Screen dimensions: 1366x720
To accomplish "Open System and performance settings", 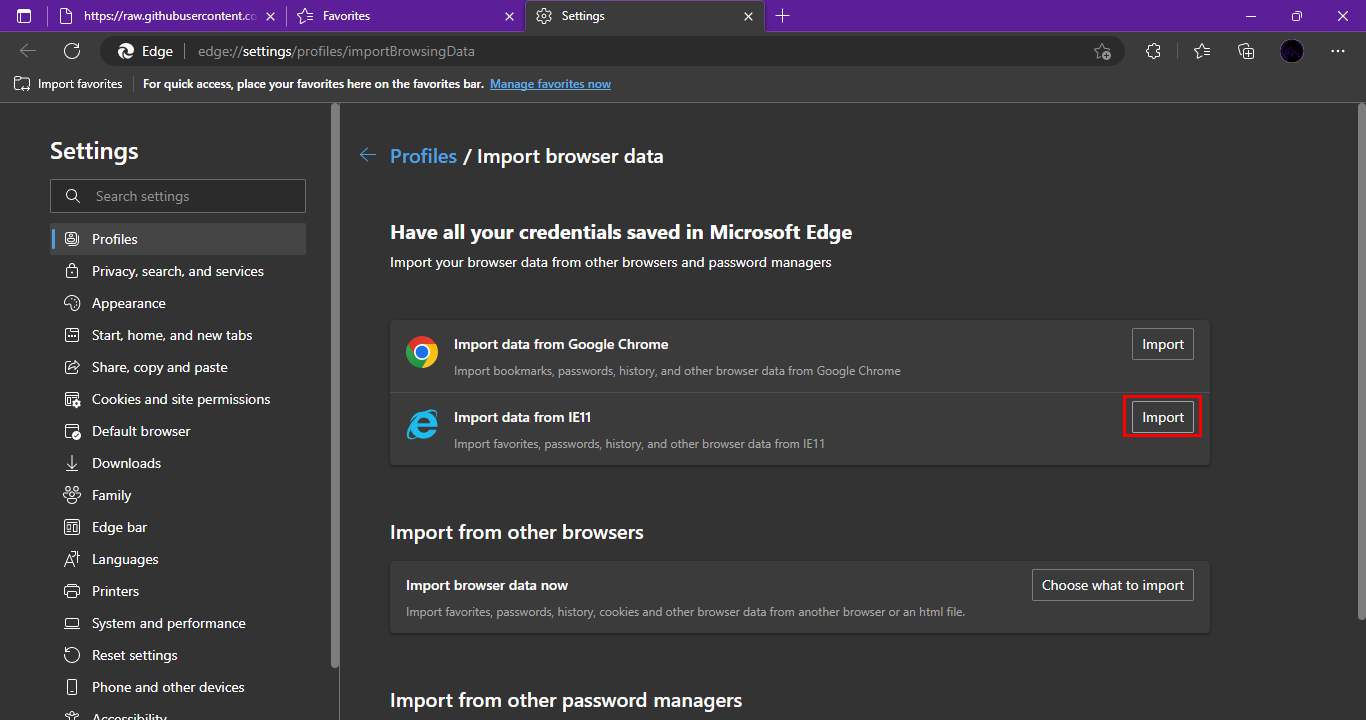I will click(178, 623).
